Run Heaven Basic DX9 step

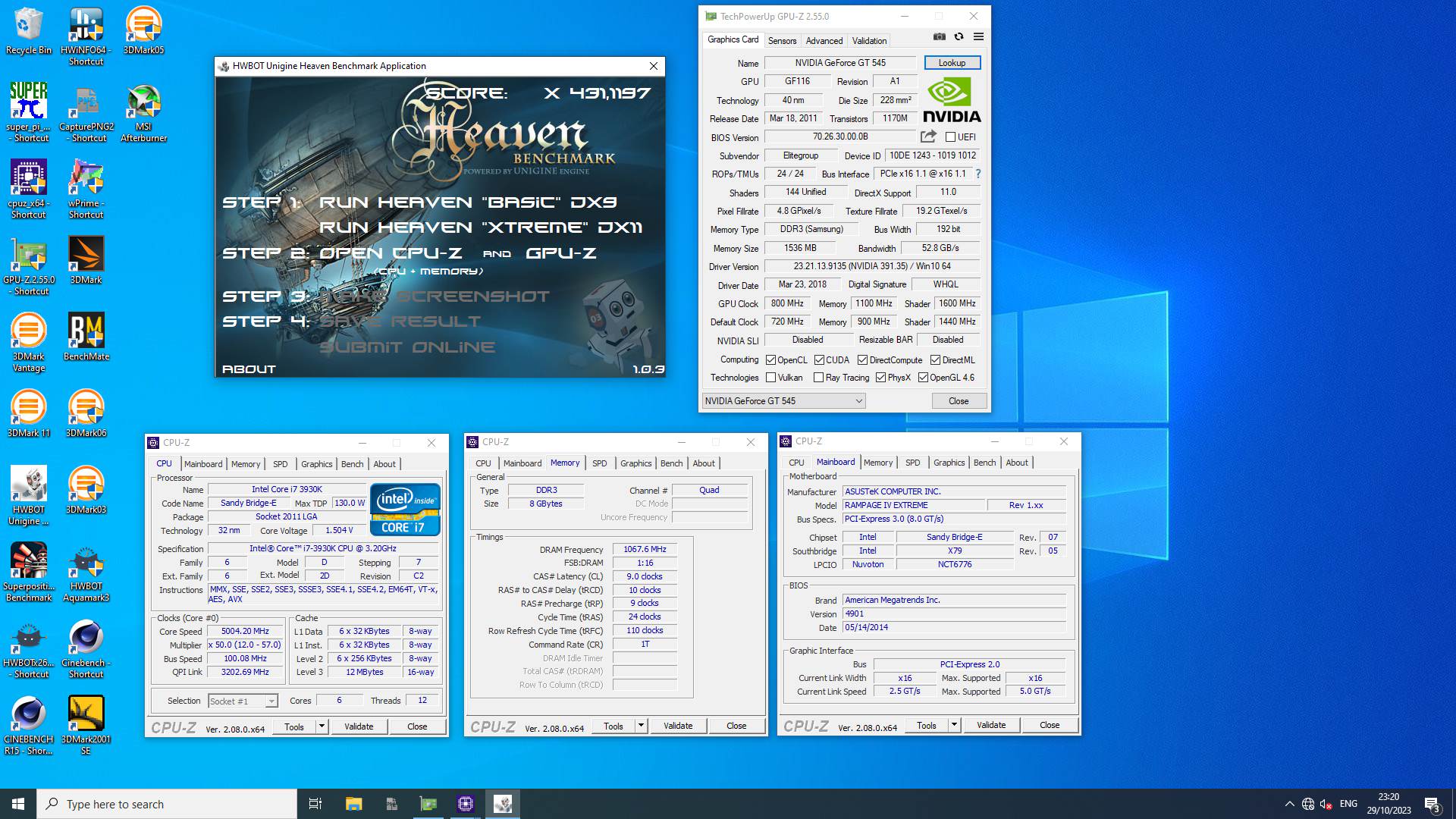coord(467,202)
